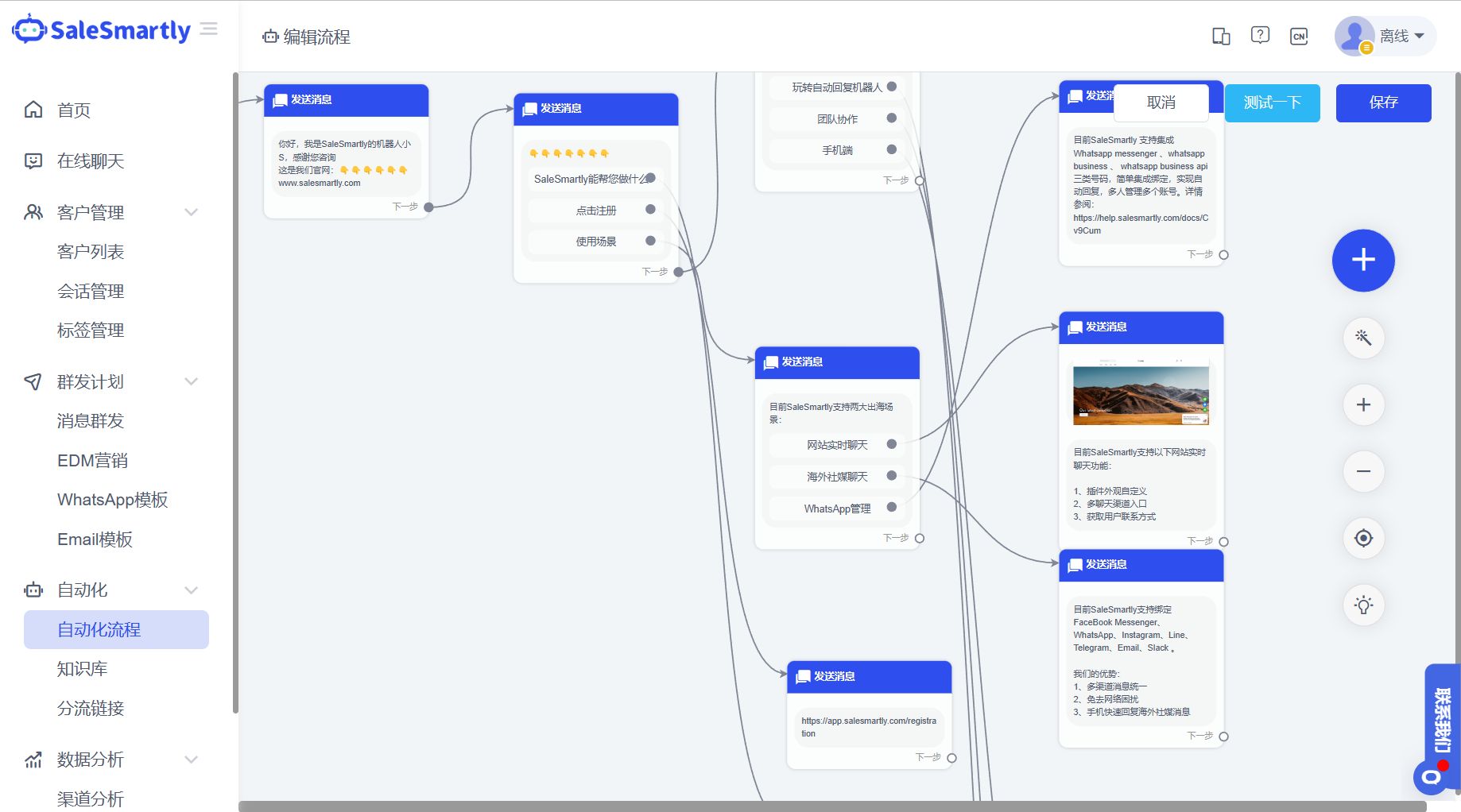
Task: Go to 首页 in sidebar
Action: point(74,110)
